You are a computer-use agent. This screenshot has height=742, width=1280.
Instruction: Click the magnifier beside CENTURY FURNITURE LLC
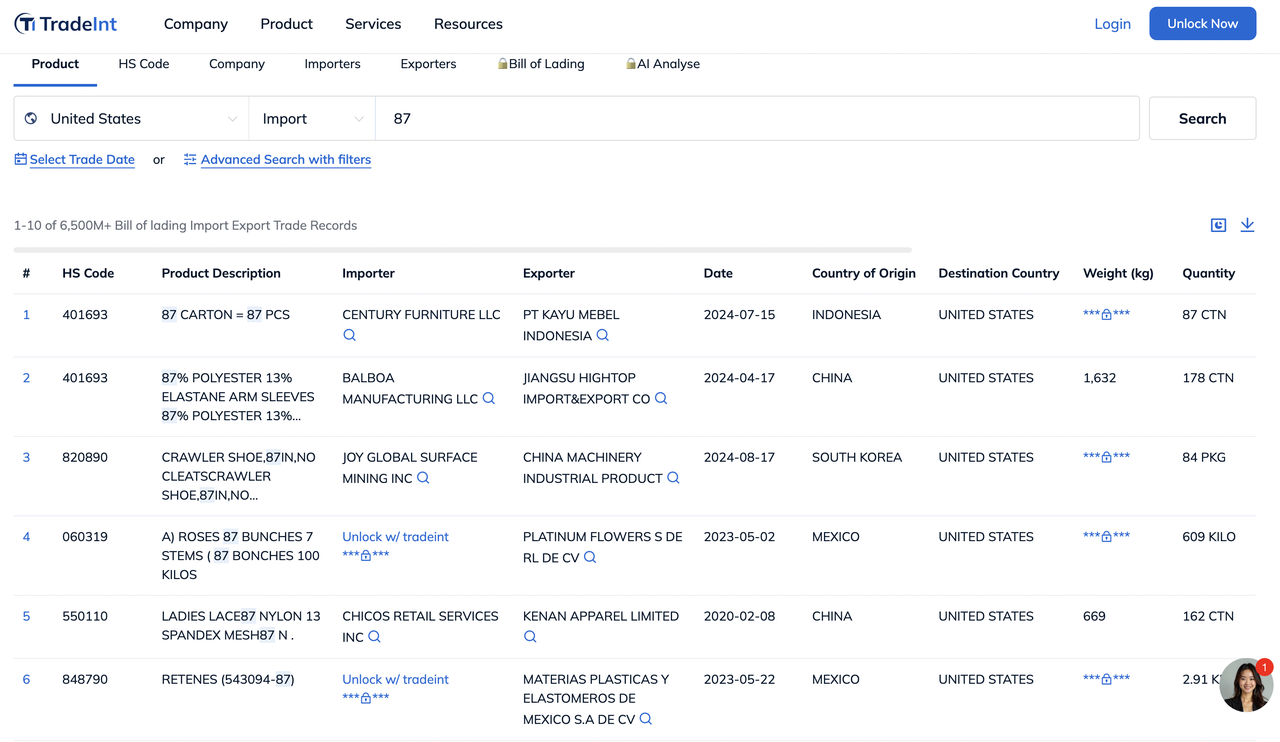(349, 336)
